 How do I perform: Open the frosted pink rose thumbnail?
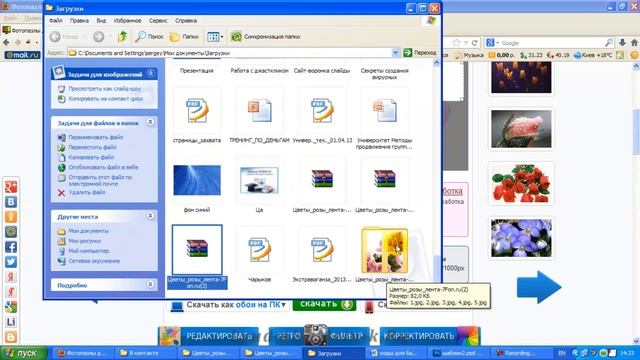(521, 129)
